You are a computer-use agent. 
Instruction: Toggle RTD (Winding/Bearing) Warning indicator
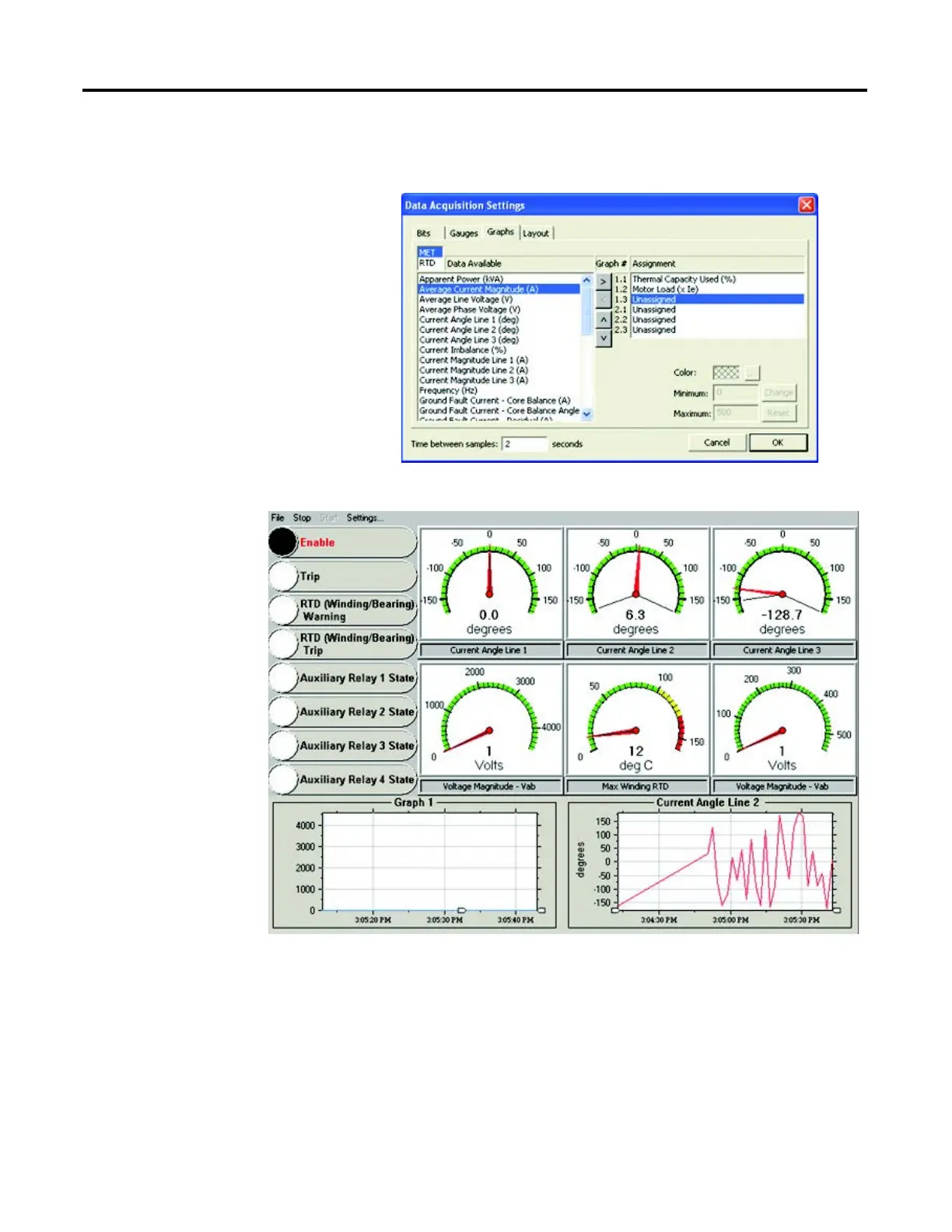[283, 610]
